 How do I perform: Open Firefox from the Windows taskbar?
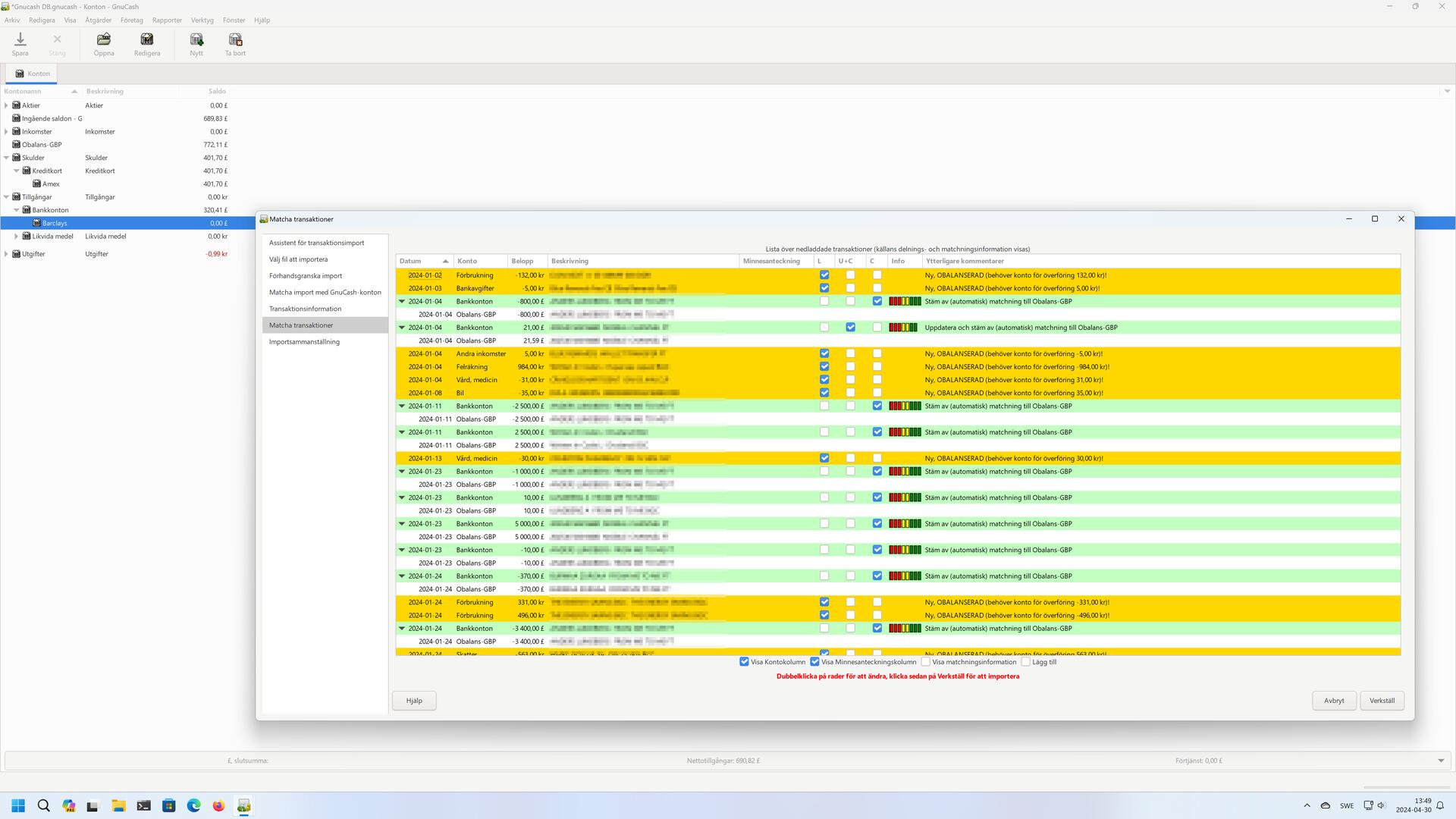pyautogui.click(x=218, y=806)
